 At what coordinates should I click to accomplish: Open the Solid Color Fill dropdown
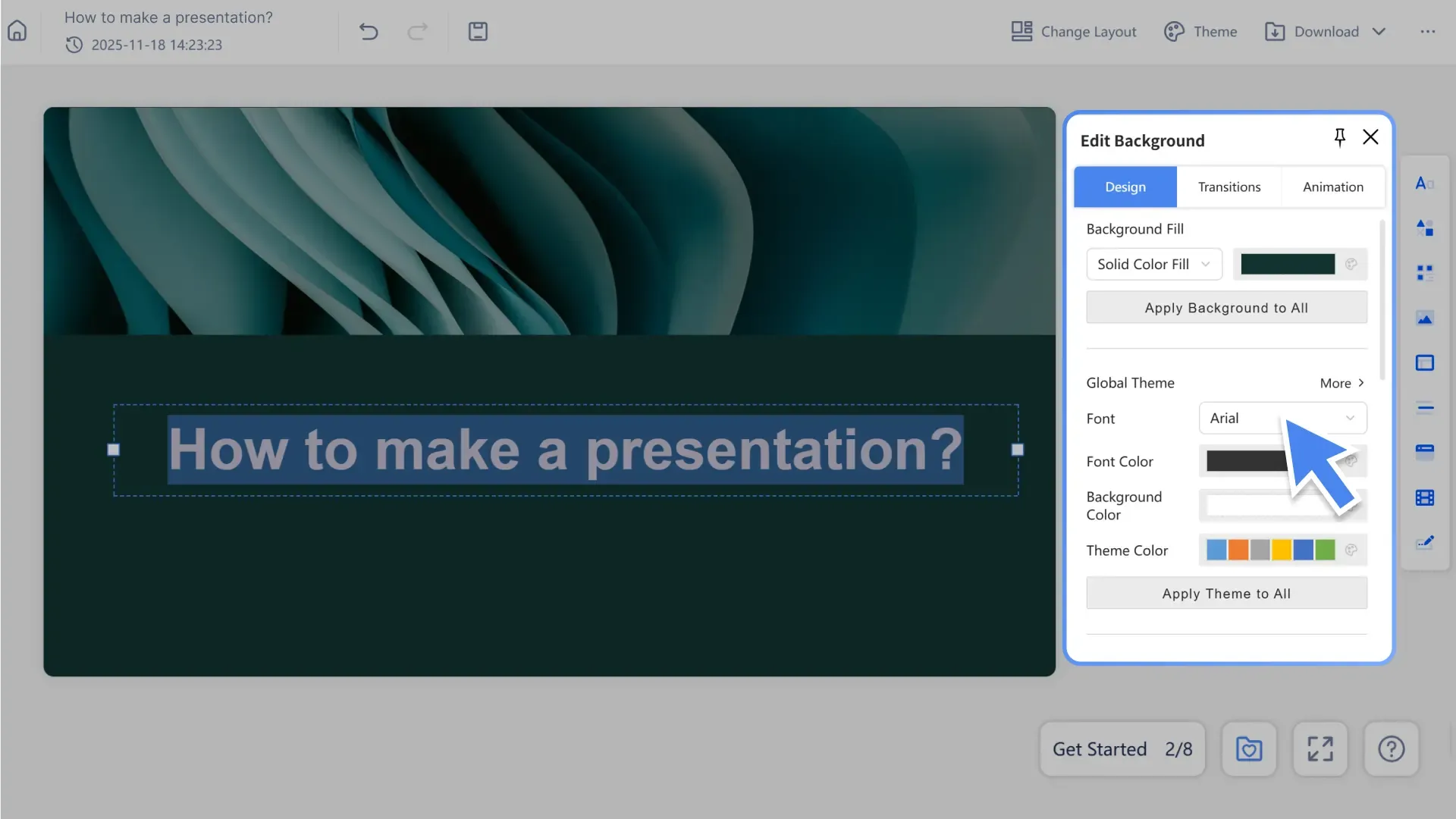pyautogui.click(x=1153, y=264)
